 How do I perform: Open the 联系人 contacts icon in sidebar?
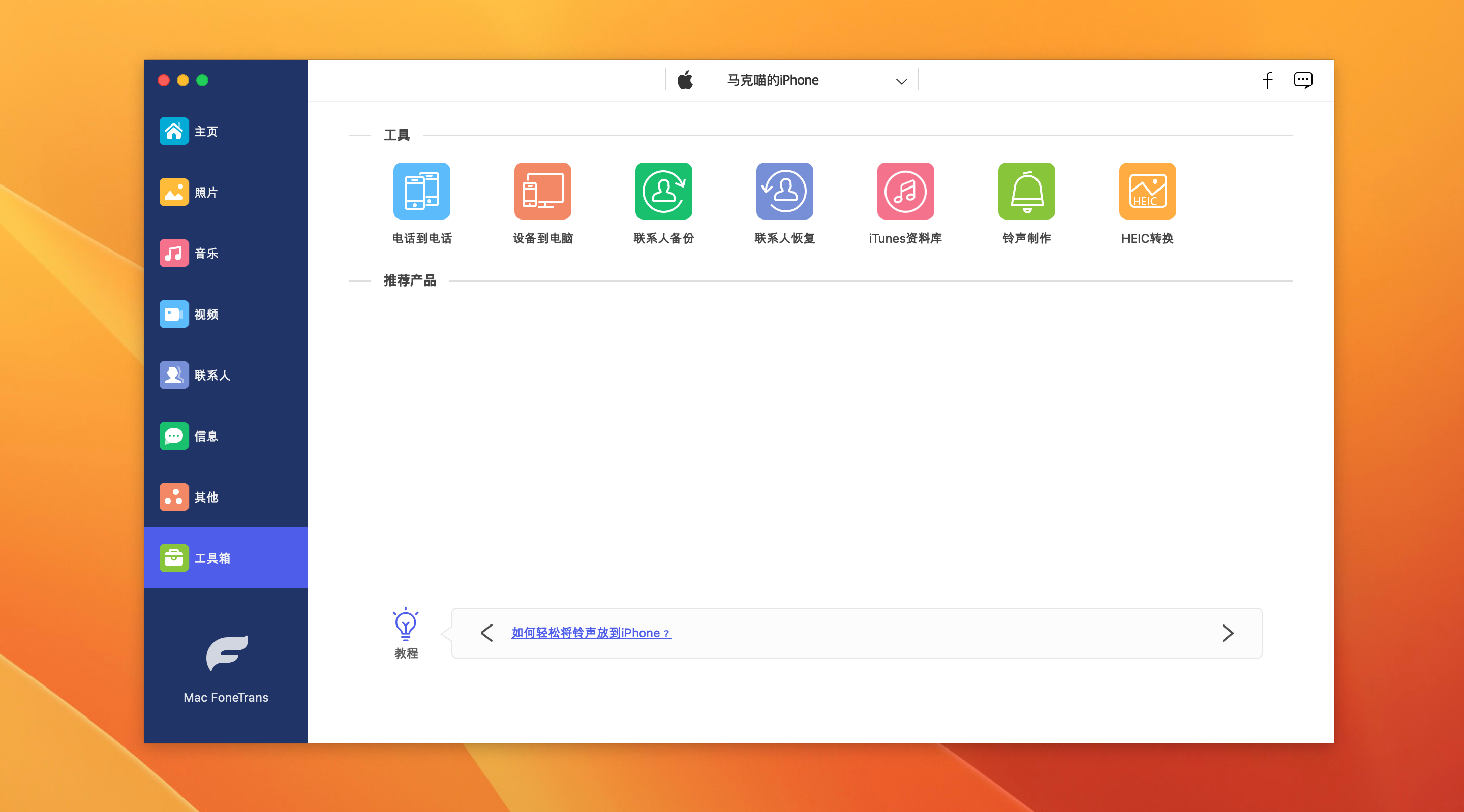point(174,375)
